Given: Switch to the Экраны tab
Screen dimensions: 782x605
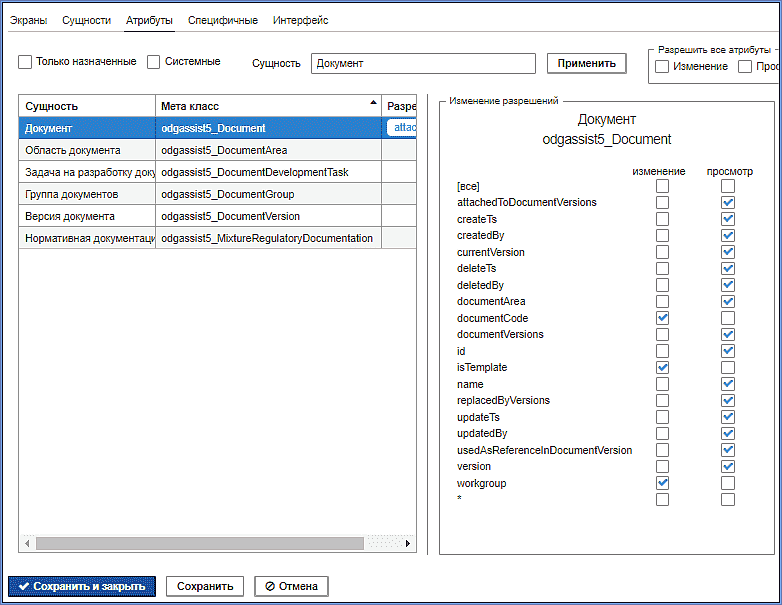Looking at the screenshot, I should [28, 20].
